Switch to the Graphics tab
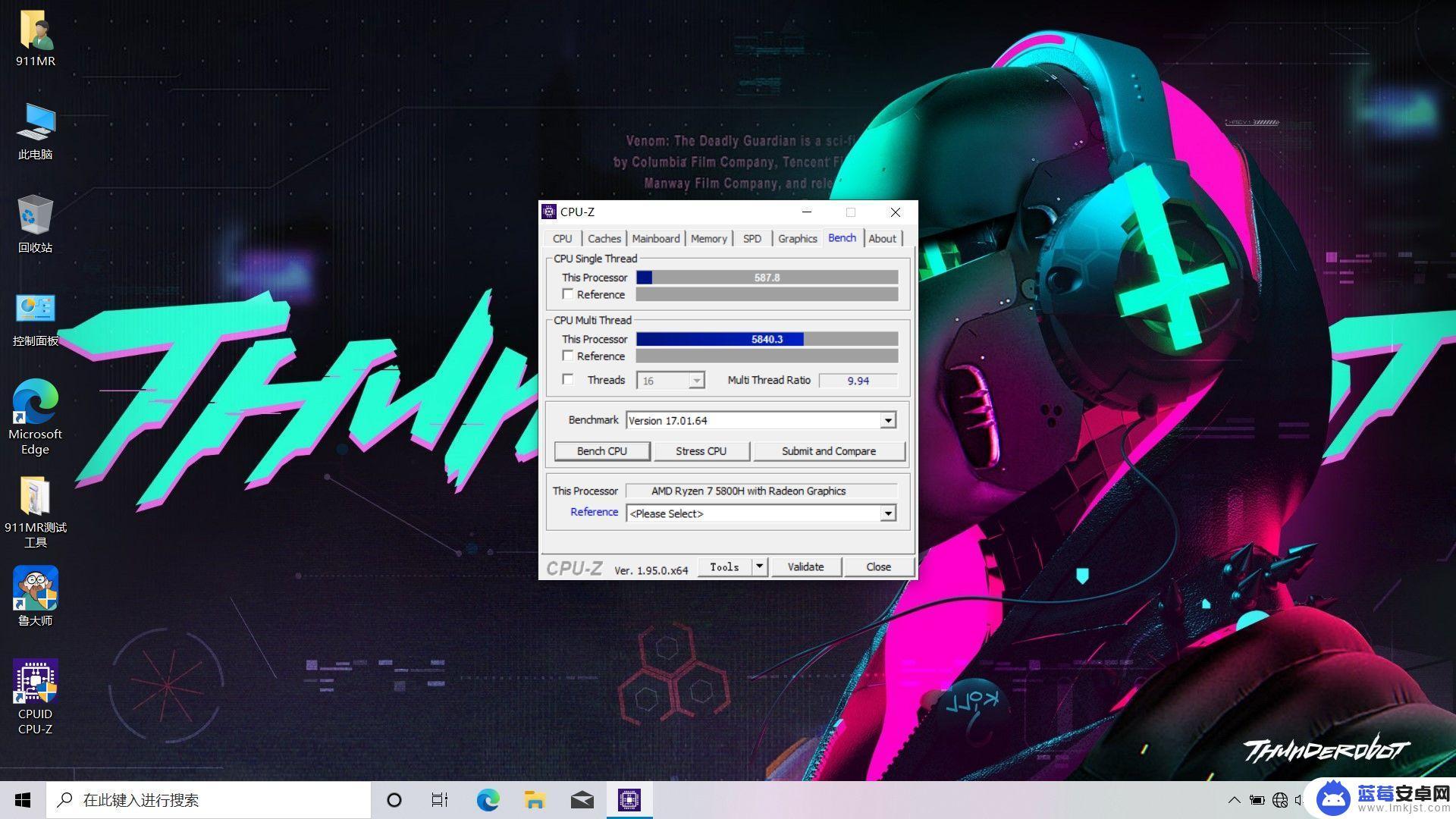The width and height of the screenshot is (1456, 819). pyautogui.click(x=798, y=238)
